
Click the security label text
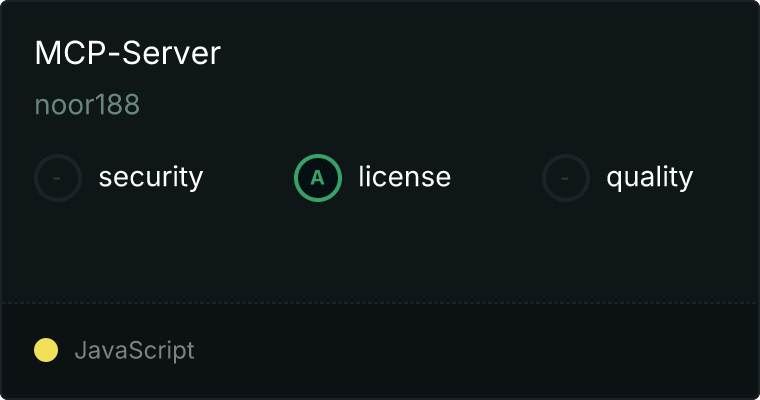(x=151, y=177)
